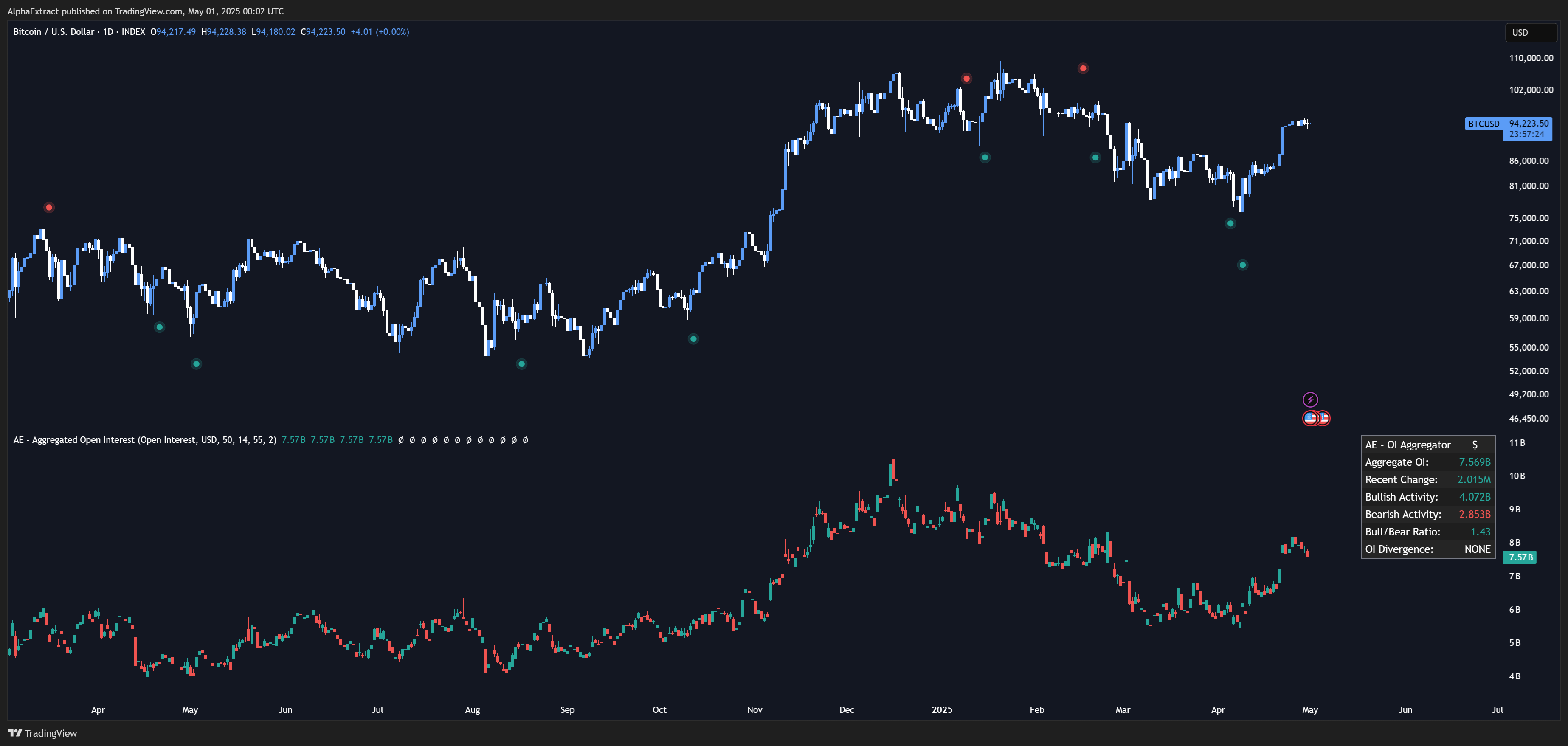This screenshot has width=1568, height=746.
Task: Select the red signal dot from March 2024
Action: click(x=49, y=208)
